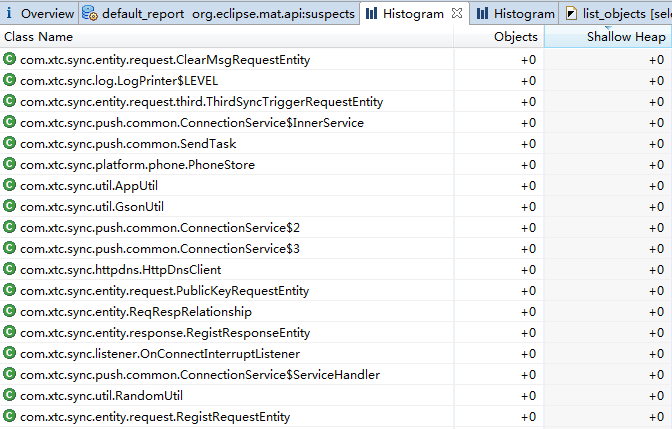Select the RegistRequestEntity class name
The height and width of the screenshot is (429, 672).
point(155,417)
